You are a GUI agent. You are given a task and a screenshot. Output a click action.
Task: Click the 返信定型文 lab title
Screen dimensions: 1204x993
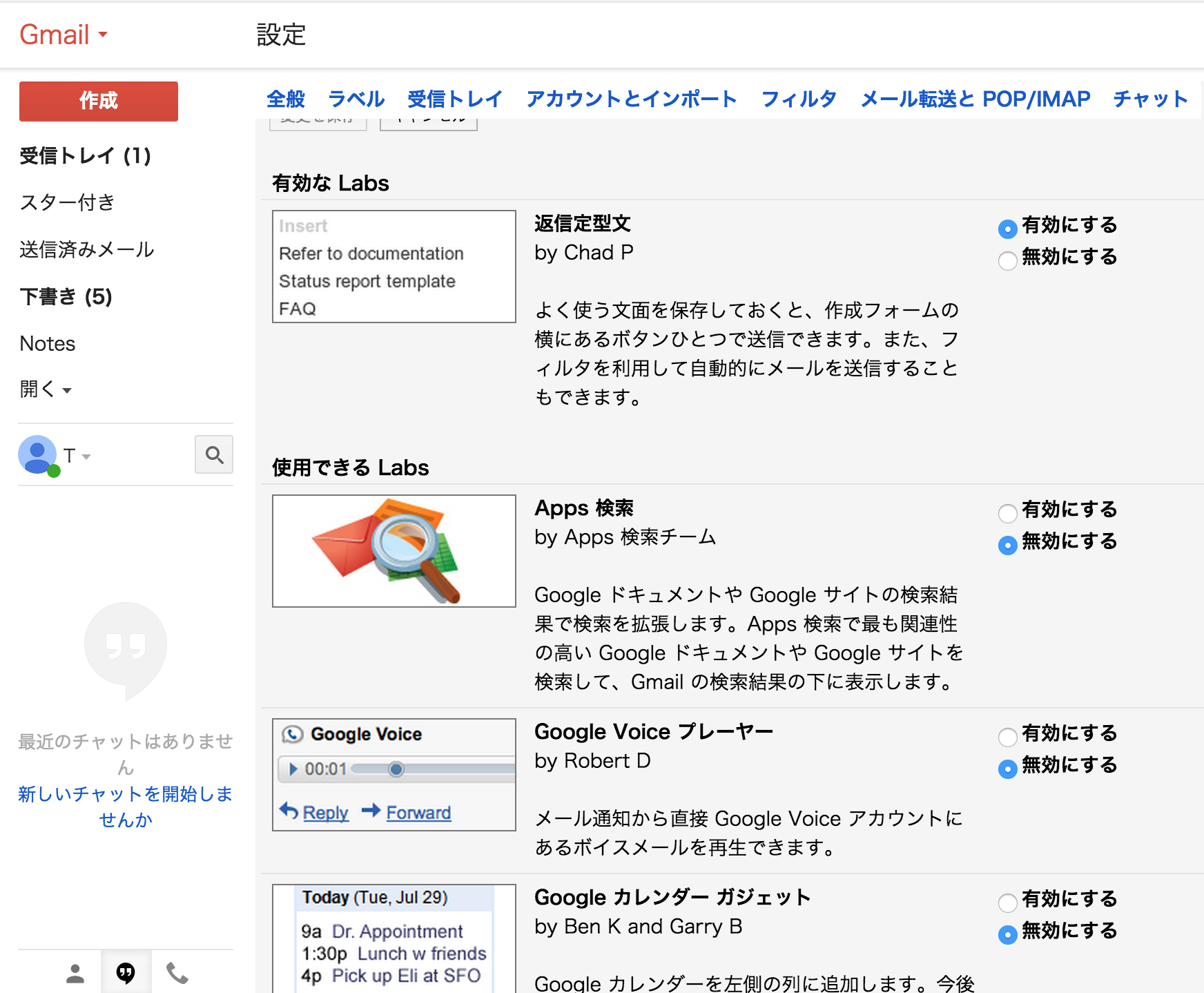click(x=583, y=223)
